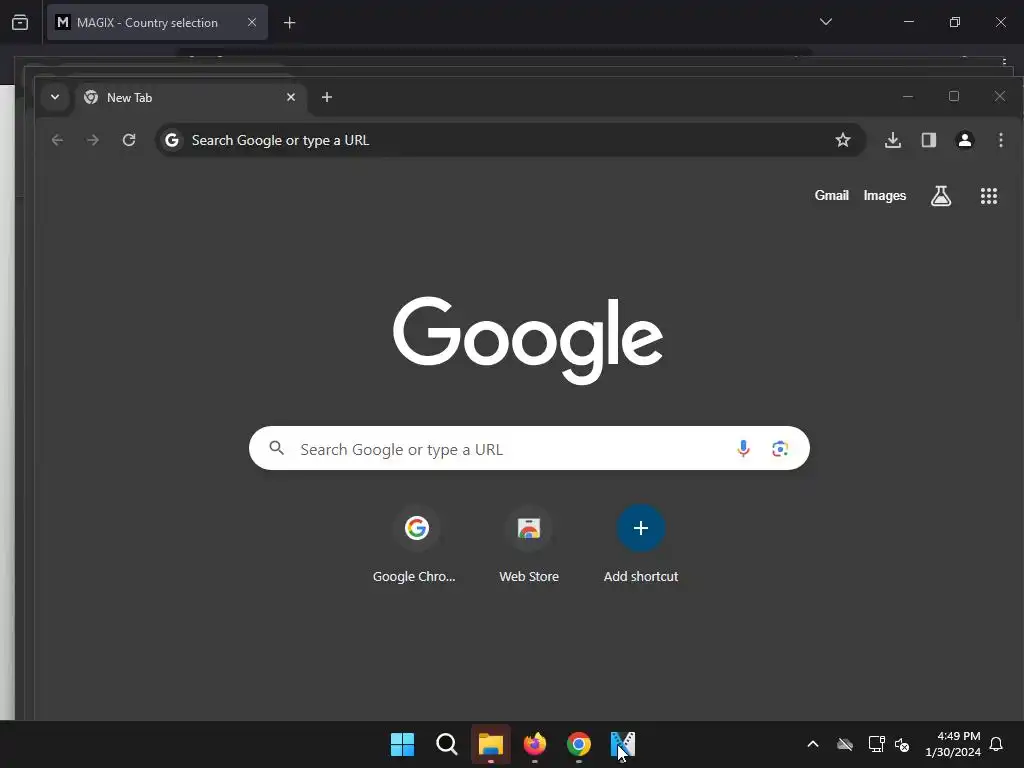
Task: Click the Google search box
Action: coord(529,448)
